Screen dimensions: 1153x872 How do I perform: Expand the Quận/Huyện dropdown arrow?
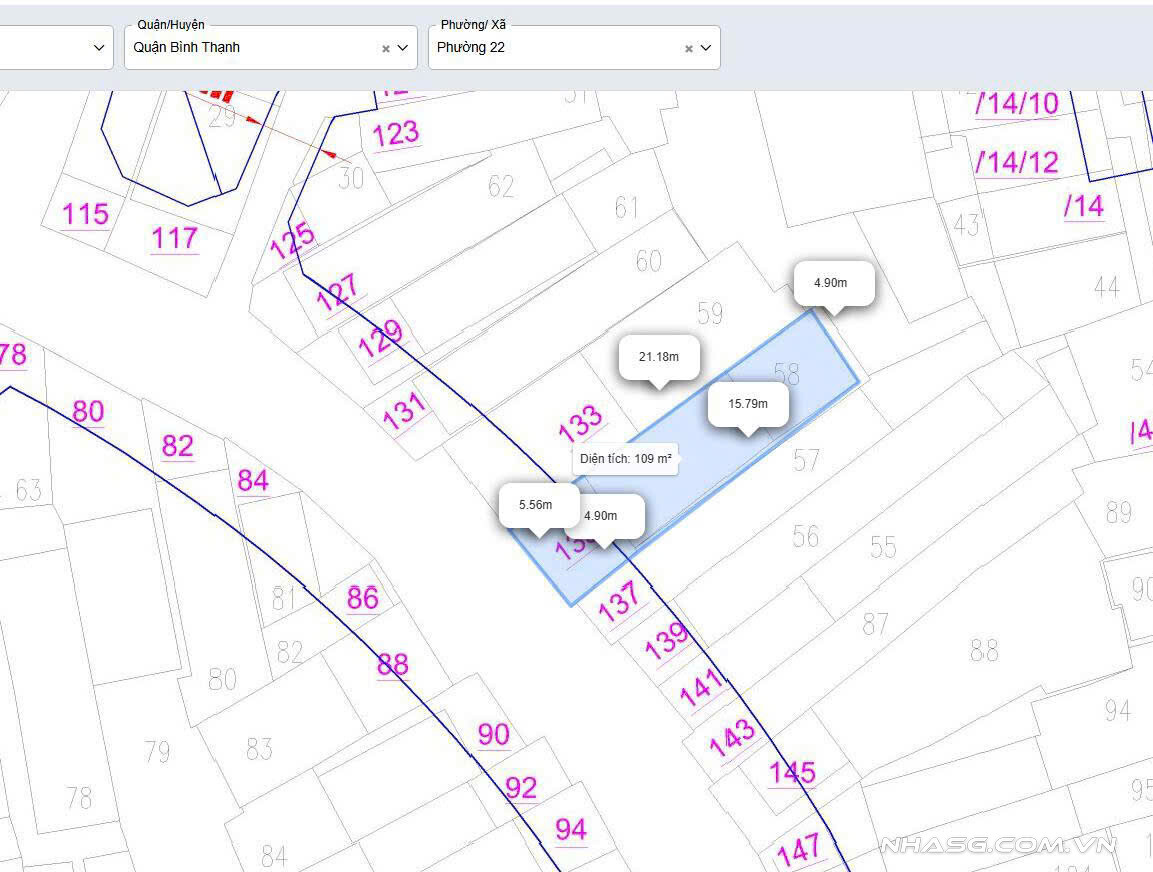click(x=403, y=48)
